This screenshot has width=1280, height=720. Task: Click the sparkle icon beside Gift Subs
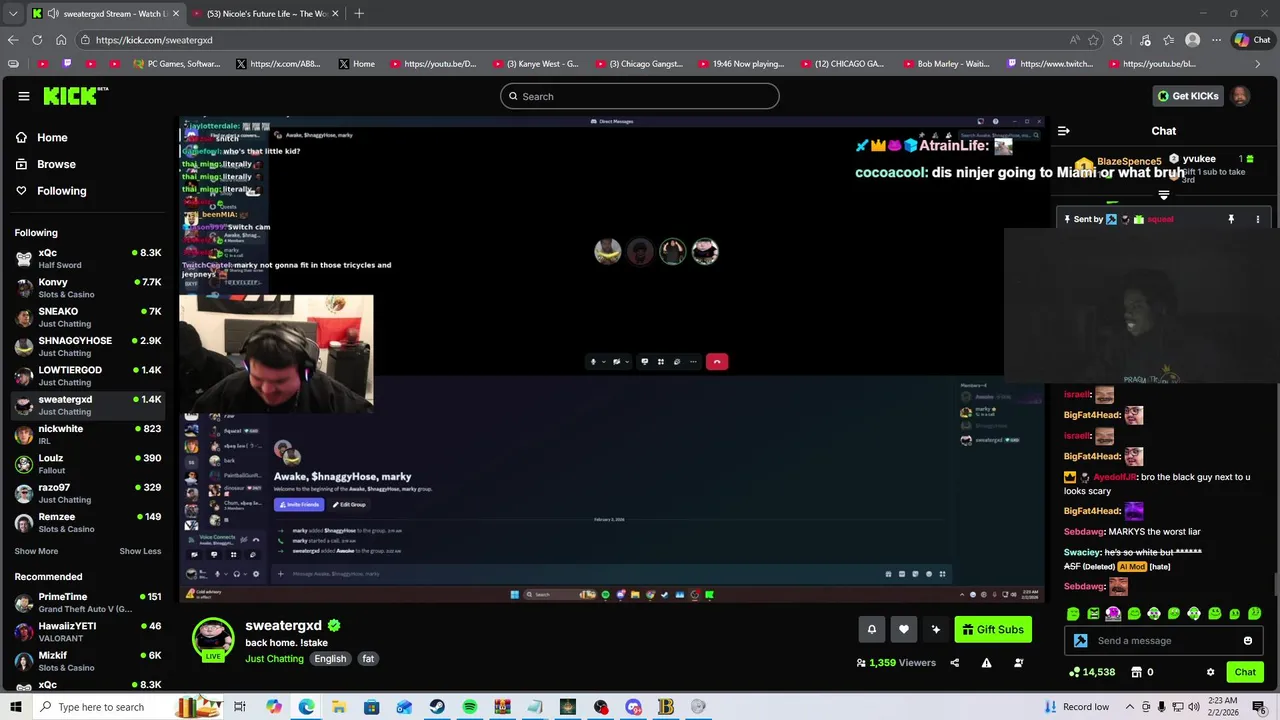(936, 629)
